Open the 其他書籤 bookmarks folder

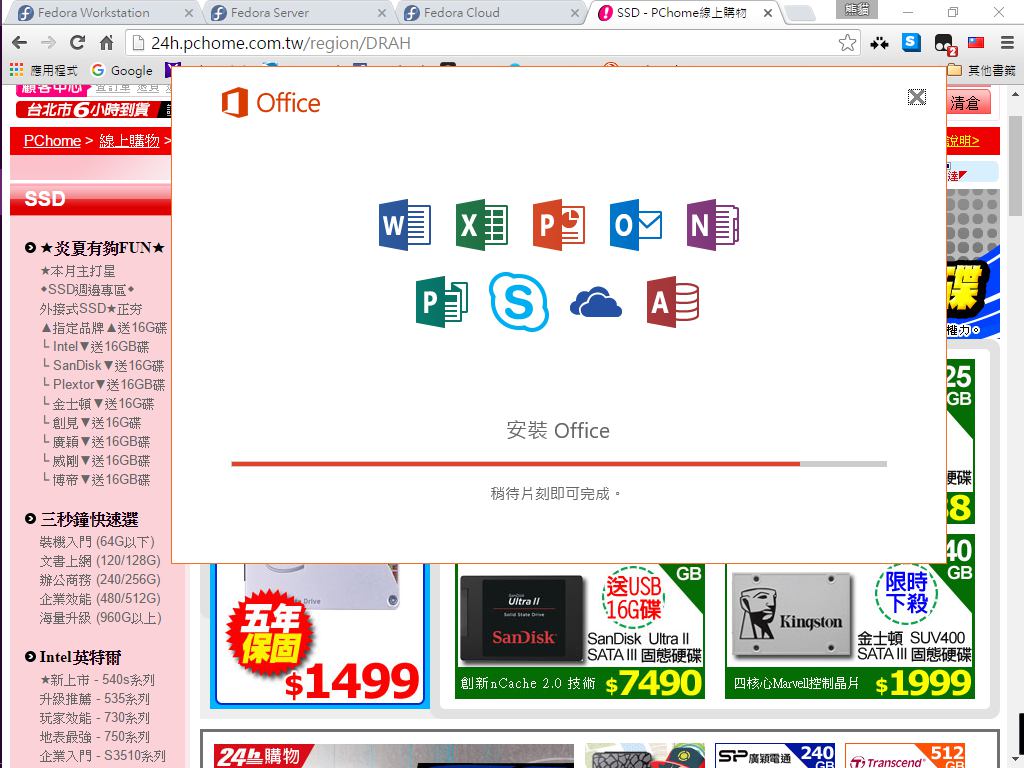(x=982, y=71)
